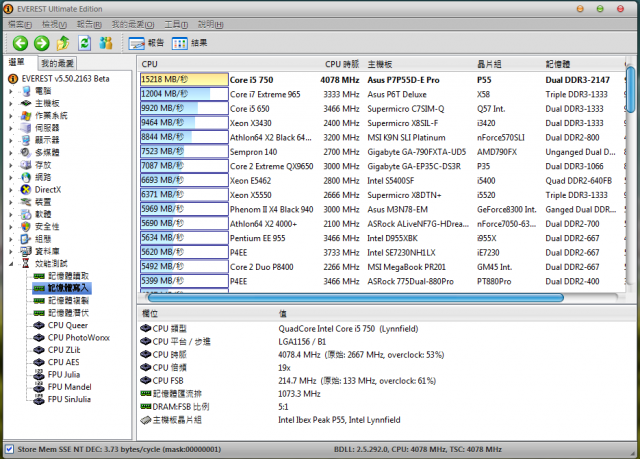640x459 pixels.
Task: Click the memory read benchmark icon
Action: [x=39, y=276]
